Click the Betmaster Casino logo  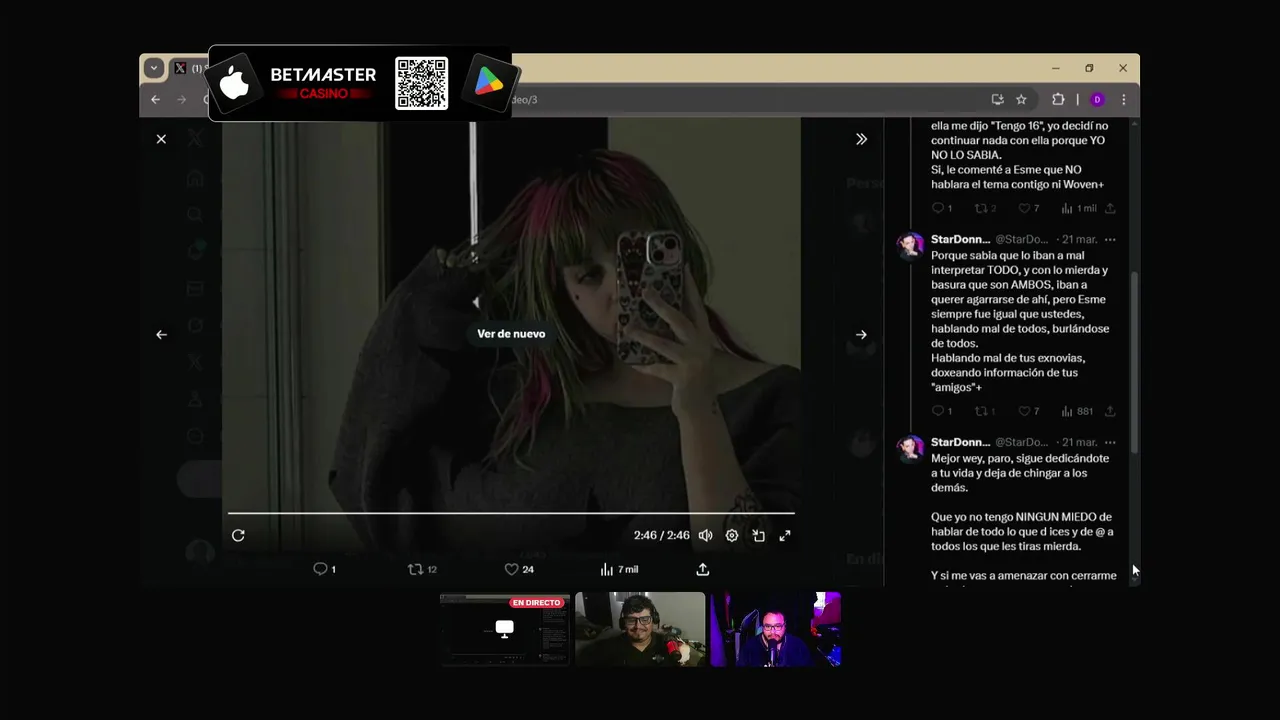(x=323, y=83)
